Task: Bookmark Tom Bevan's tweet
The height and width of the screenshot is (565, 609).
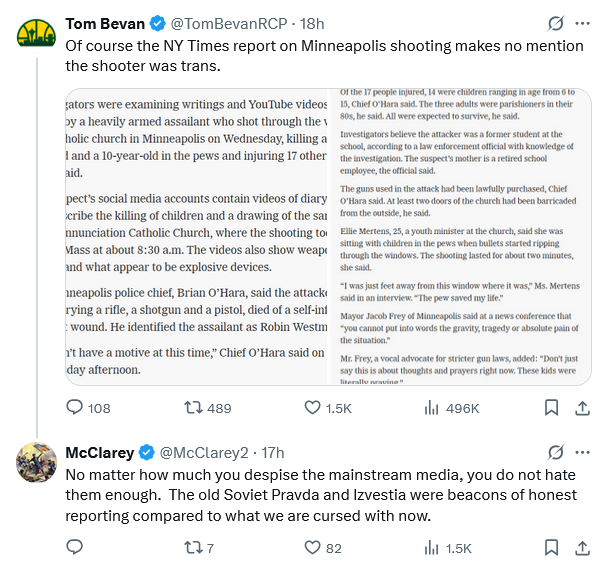Action: pyautogui.click(x=551, y=407)
